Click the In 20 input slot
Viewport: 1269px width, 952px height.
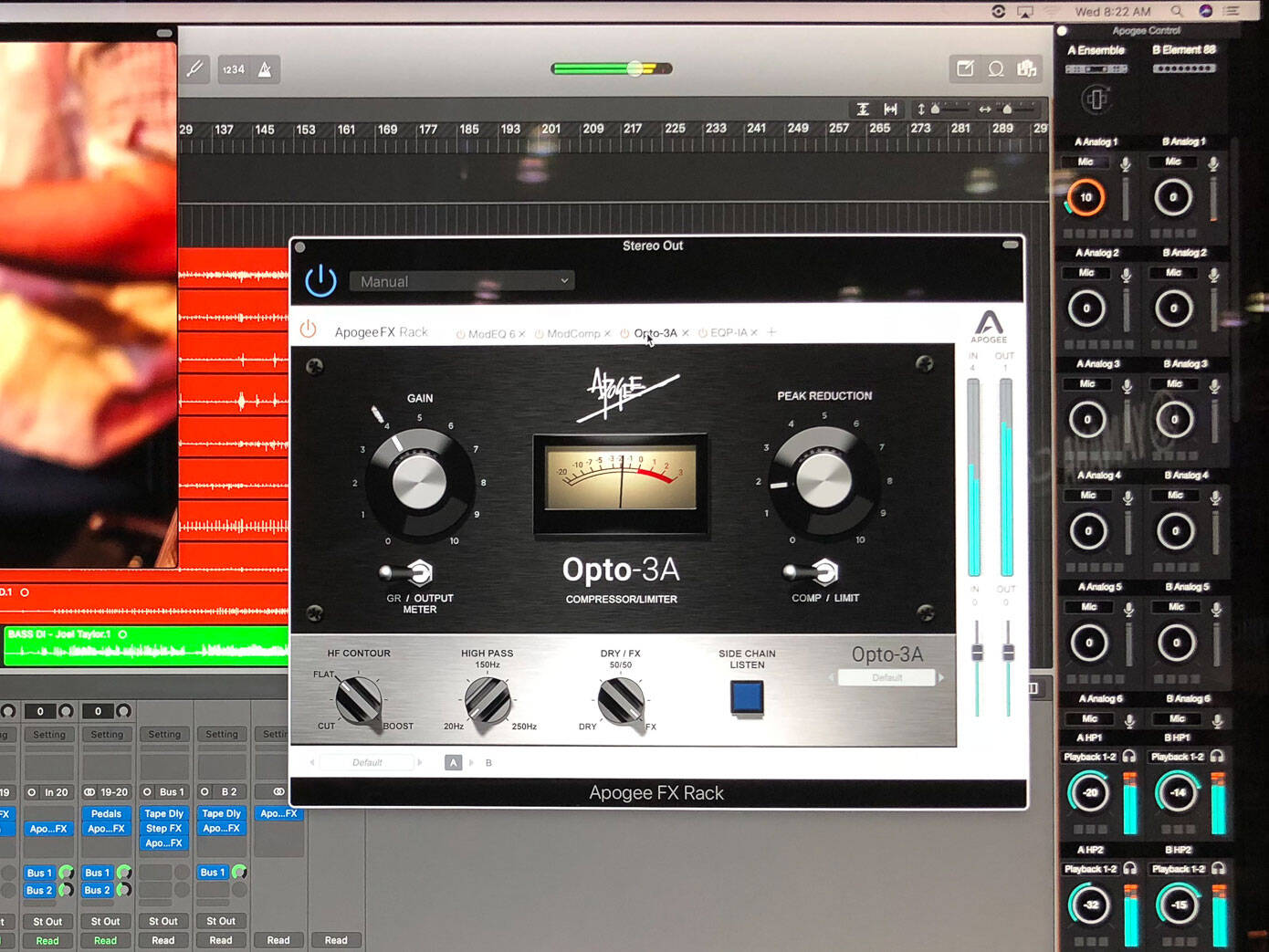tap(48, 792)
